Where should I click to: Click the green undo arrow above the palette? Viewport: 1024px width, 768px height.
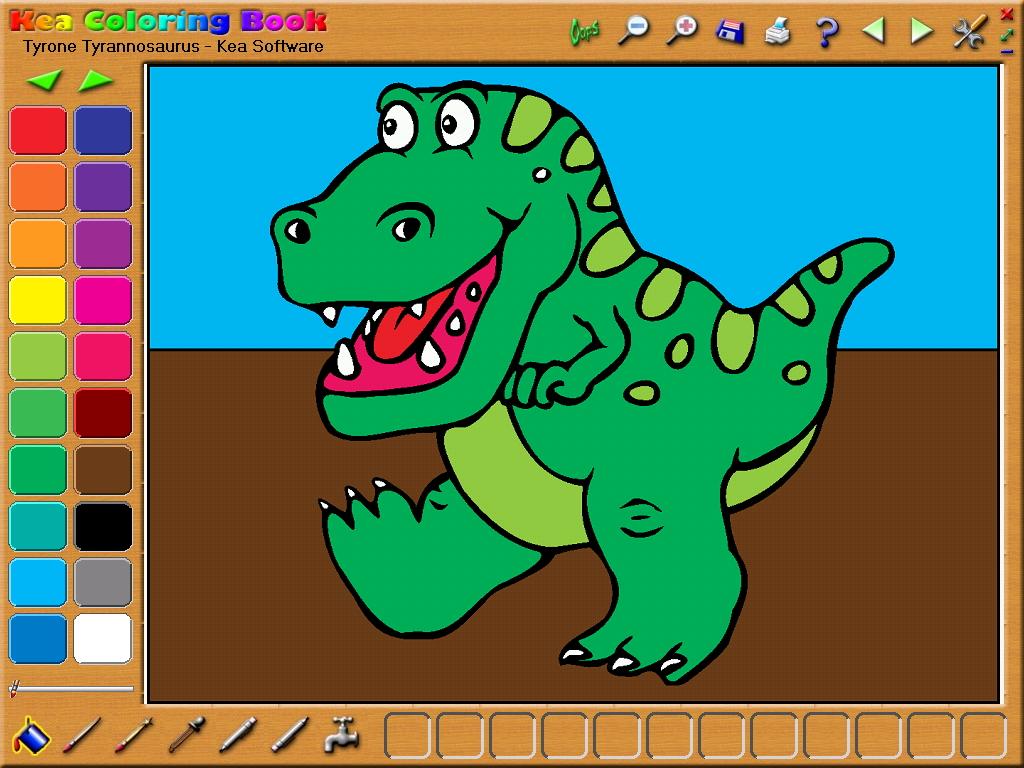click(44, 82)
